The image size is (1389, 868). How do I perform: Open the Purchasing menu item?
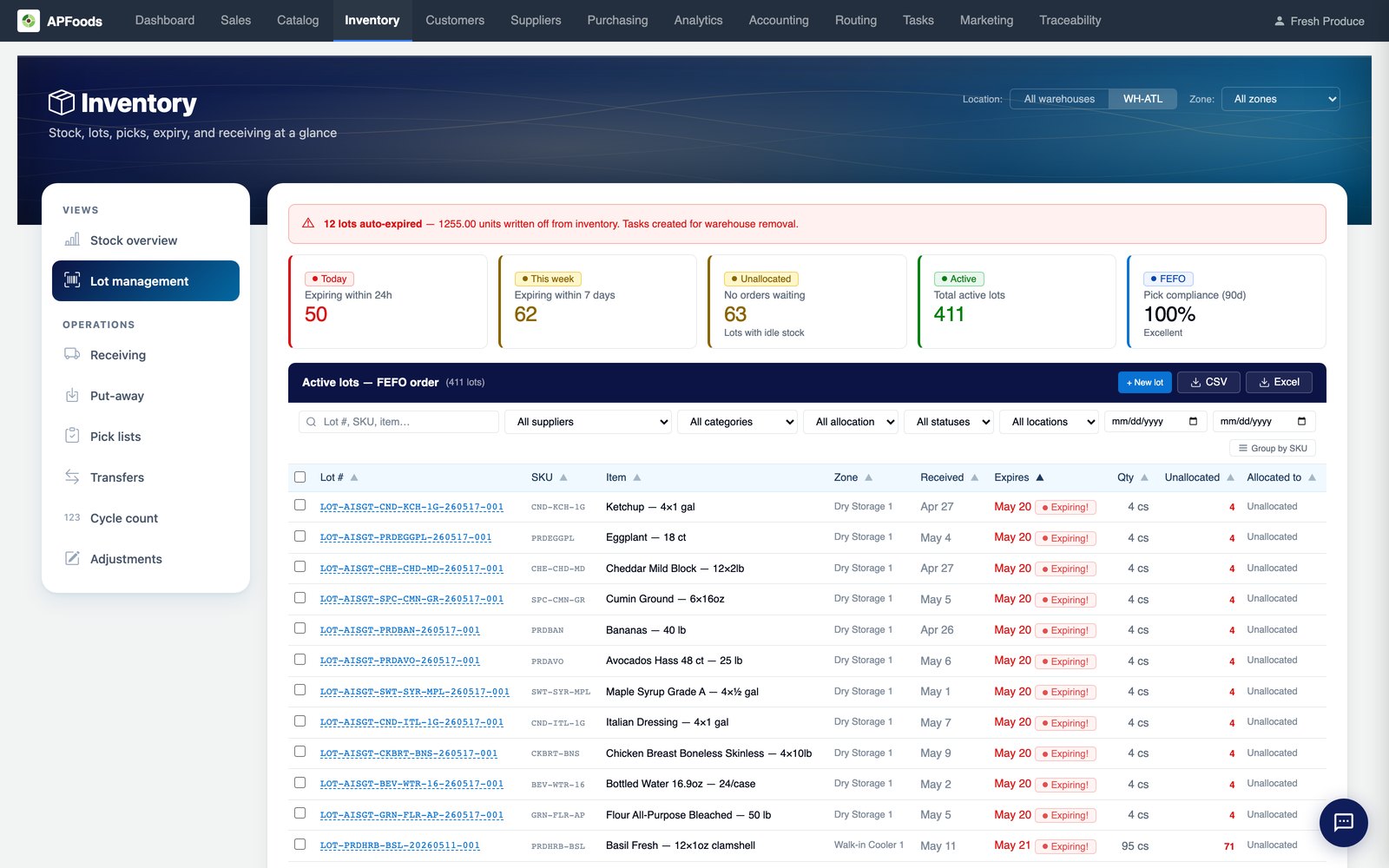617,21
